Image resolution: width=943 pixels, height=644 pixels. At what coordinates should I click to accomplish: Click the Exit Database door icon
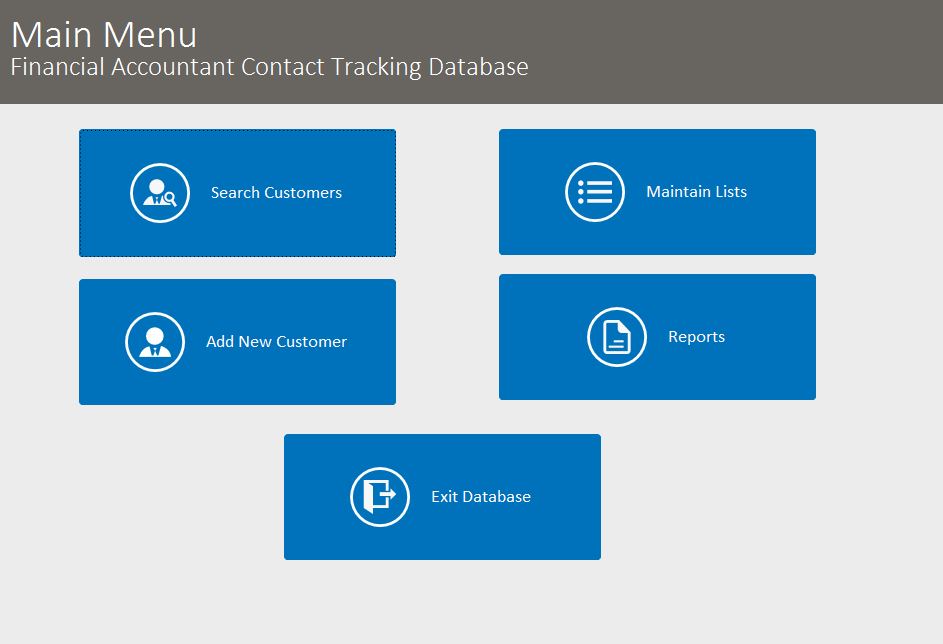click(x=379, y=496)
